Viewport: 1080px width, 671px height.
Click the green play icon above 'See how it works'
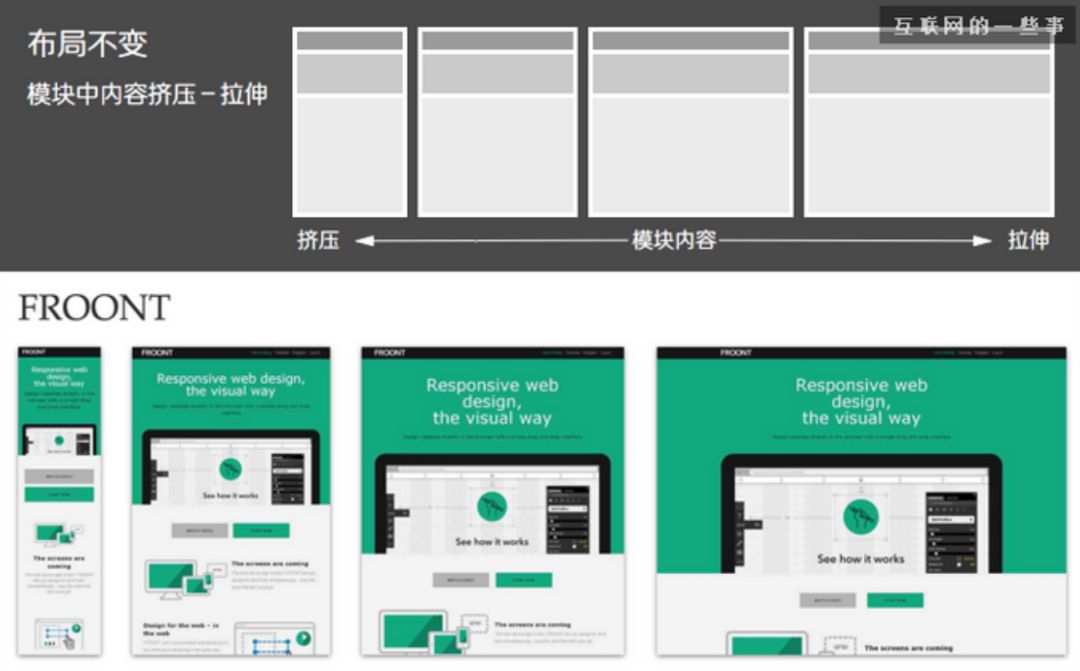[x=858, y=517]
